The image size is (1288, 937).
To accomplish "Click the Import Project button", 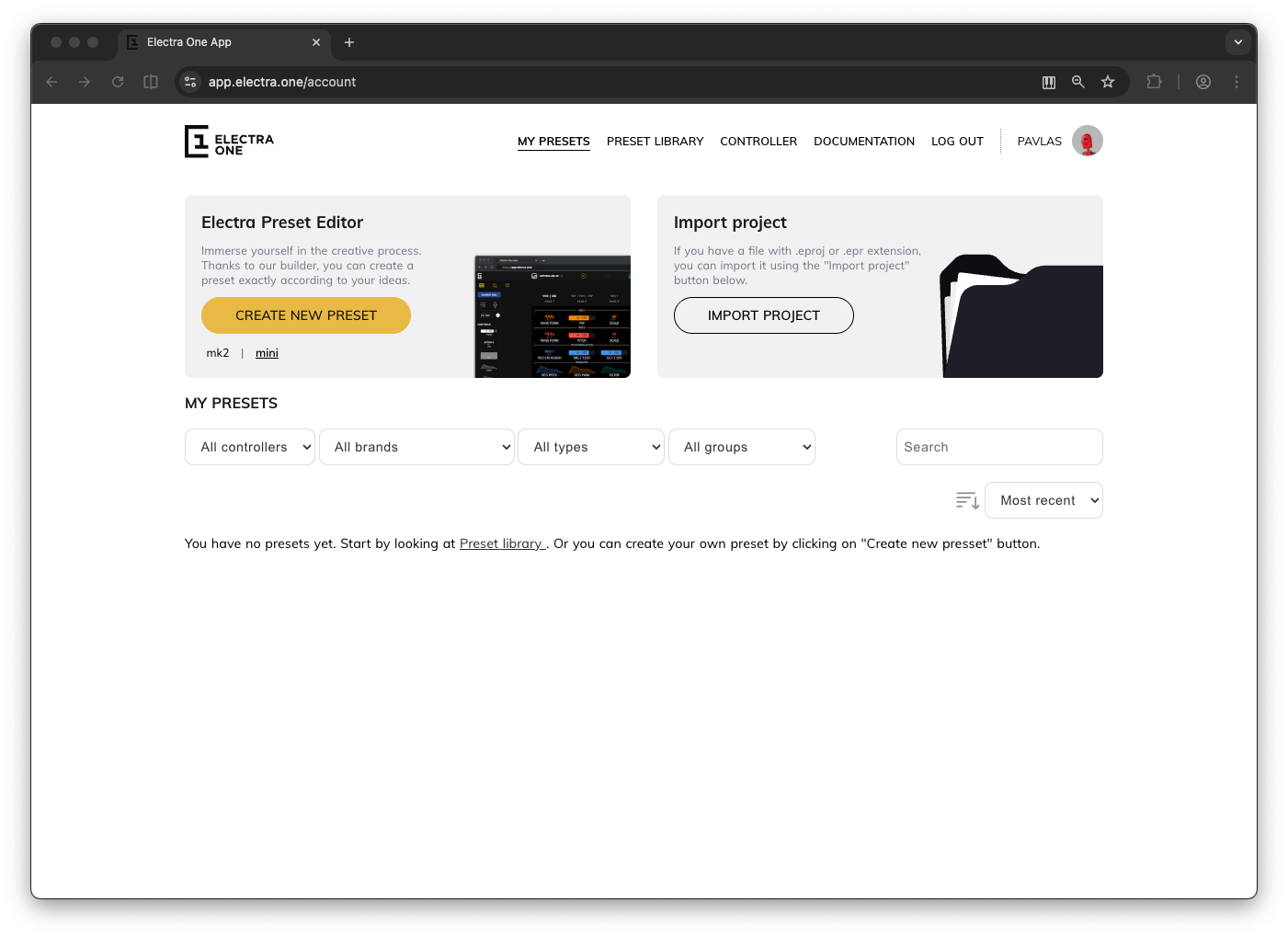I will [763, 315].
